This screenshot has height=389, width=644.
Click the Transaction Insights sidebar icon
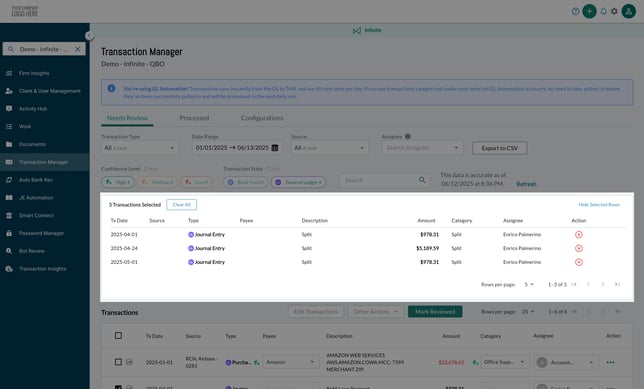(x=9, y=269)
